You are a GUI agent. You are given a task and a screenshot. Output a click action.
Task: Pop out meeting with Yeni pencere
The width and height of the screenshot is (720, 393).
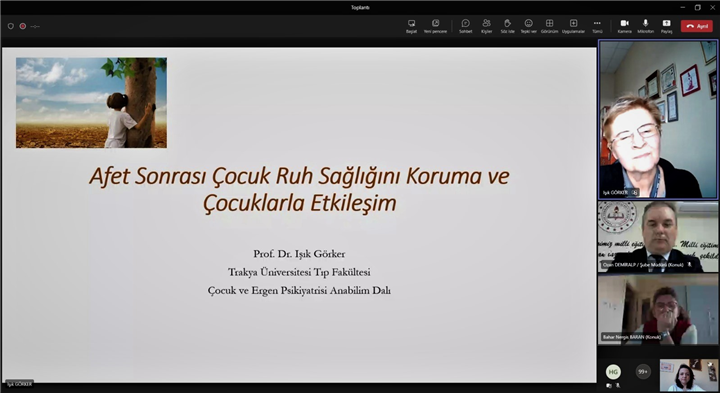[435, 26]
